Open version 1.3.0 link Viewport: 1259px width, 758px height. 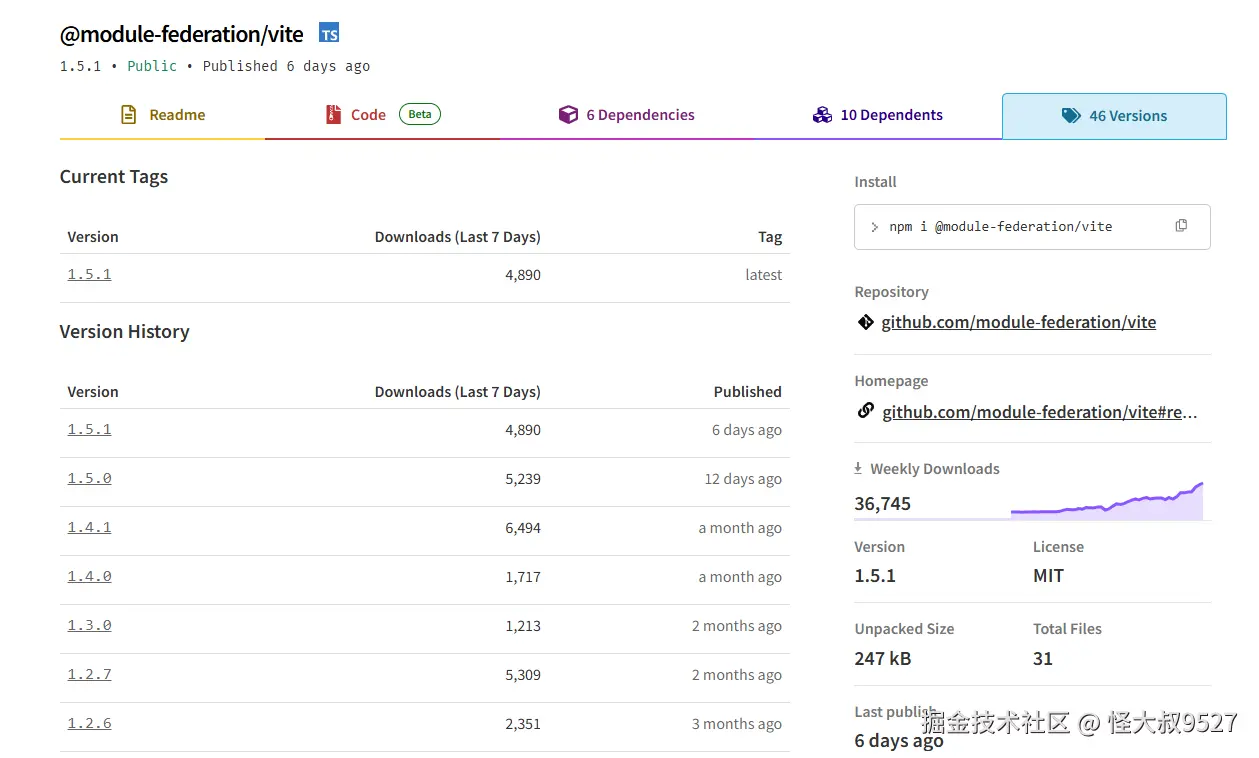[x=89, y=625]
